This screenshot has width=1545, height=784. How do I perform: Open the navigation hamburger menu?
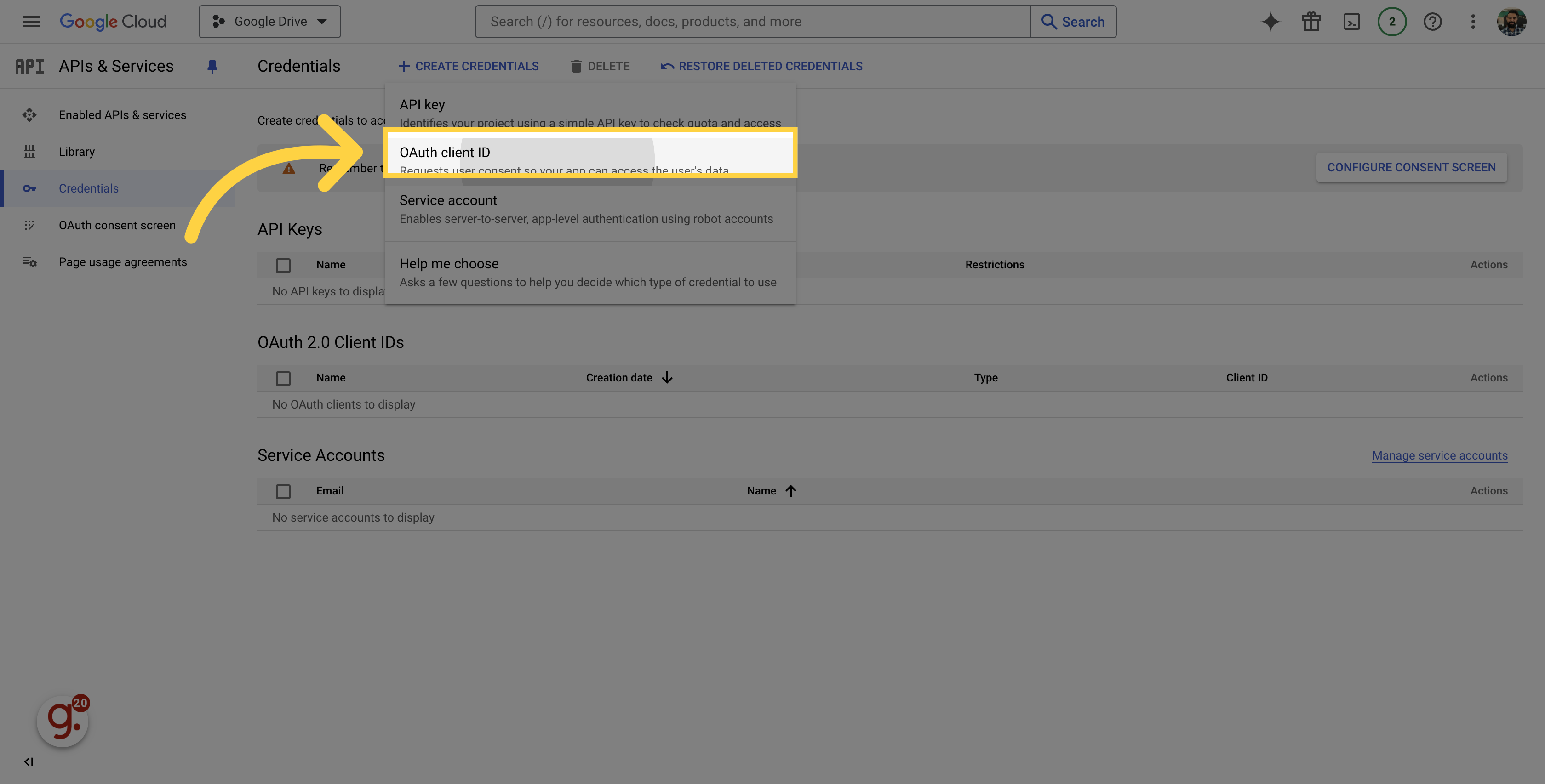point(31,22)
